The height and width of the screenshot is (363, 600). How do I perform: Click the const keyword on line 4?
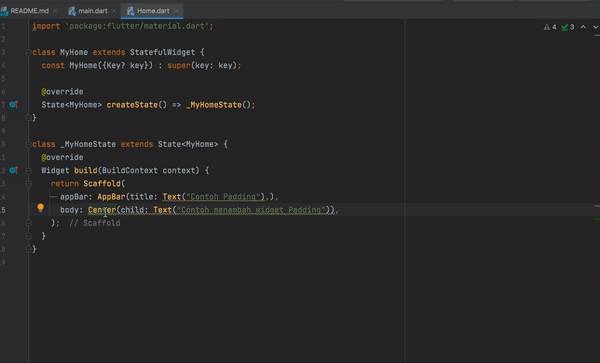(53, 65)
